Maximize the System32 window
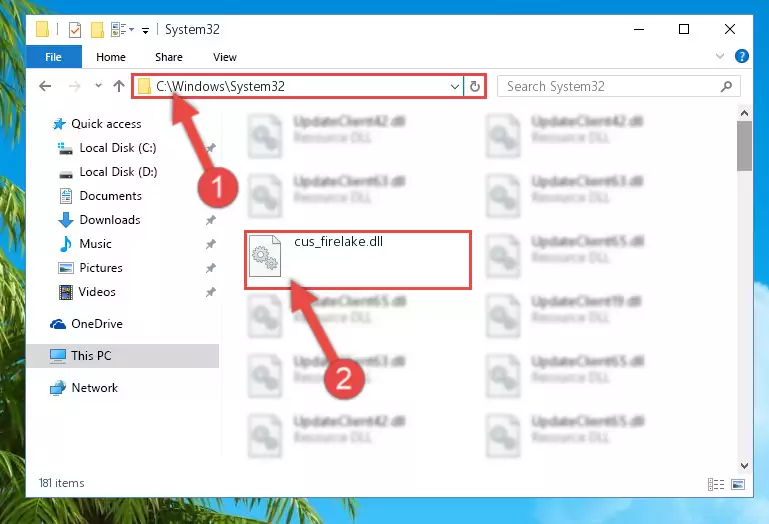 coord(684,29)
